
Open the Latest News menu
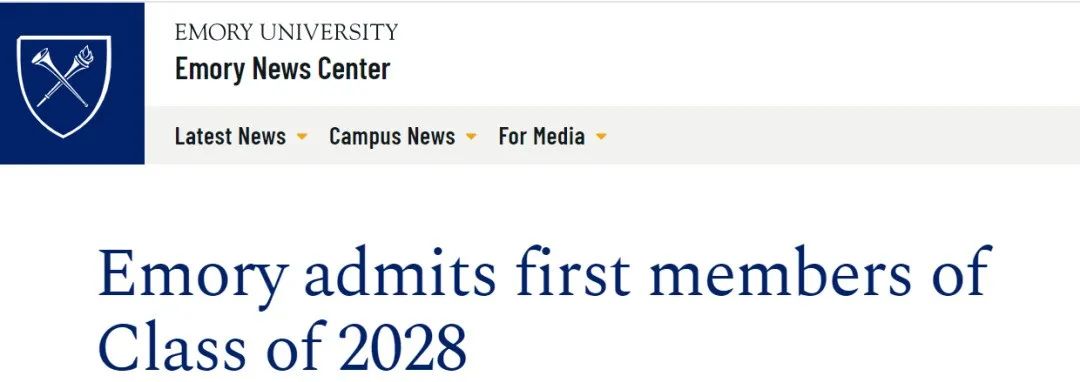point(230,136)
